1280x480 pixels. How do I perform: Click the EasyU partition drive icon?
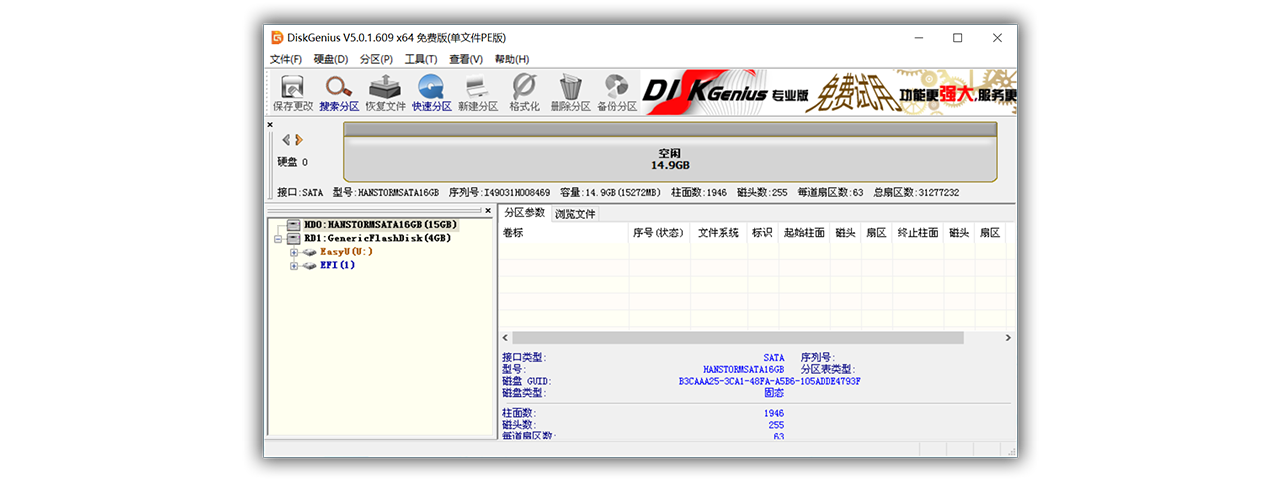click(309, 252)
